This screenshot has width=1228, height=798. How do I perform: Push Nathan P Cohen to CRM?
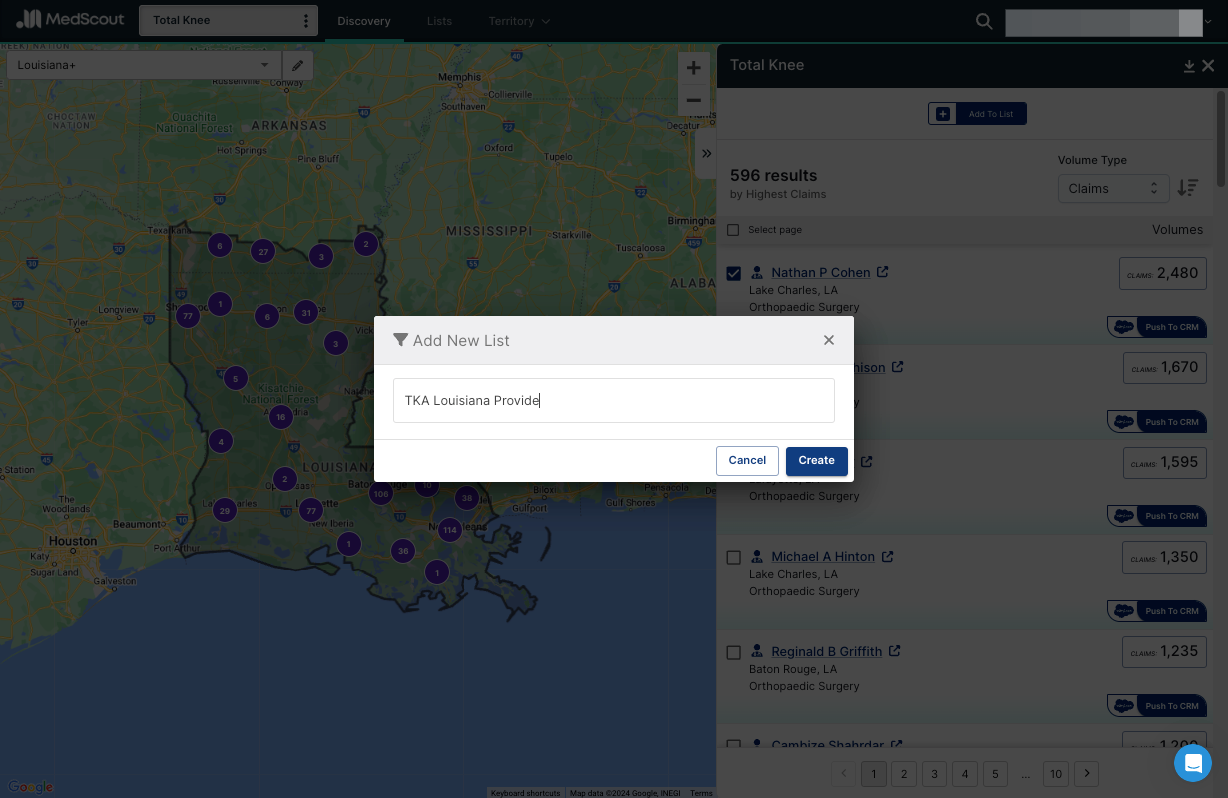[1157, 327]
